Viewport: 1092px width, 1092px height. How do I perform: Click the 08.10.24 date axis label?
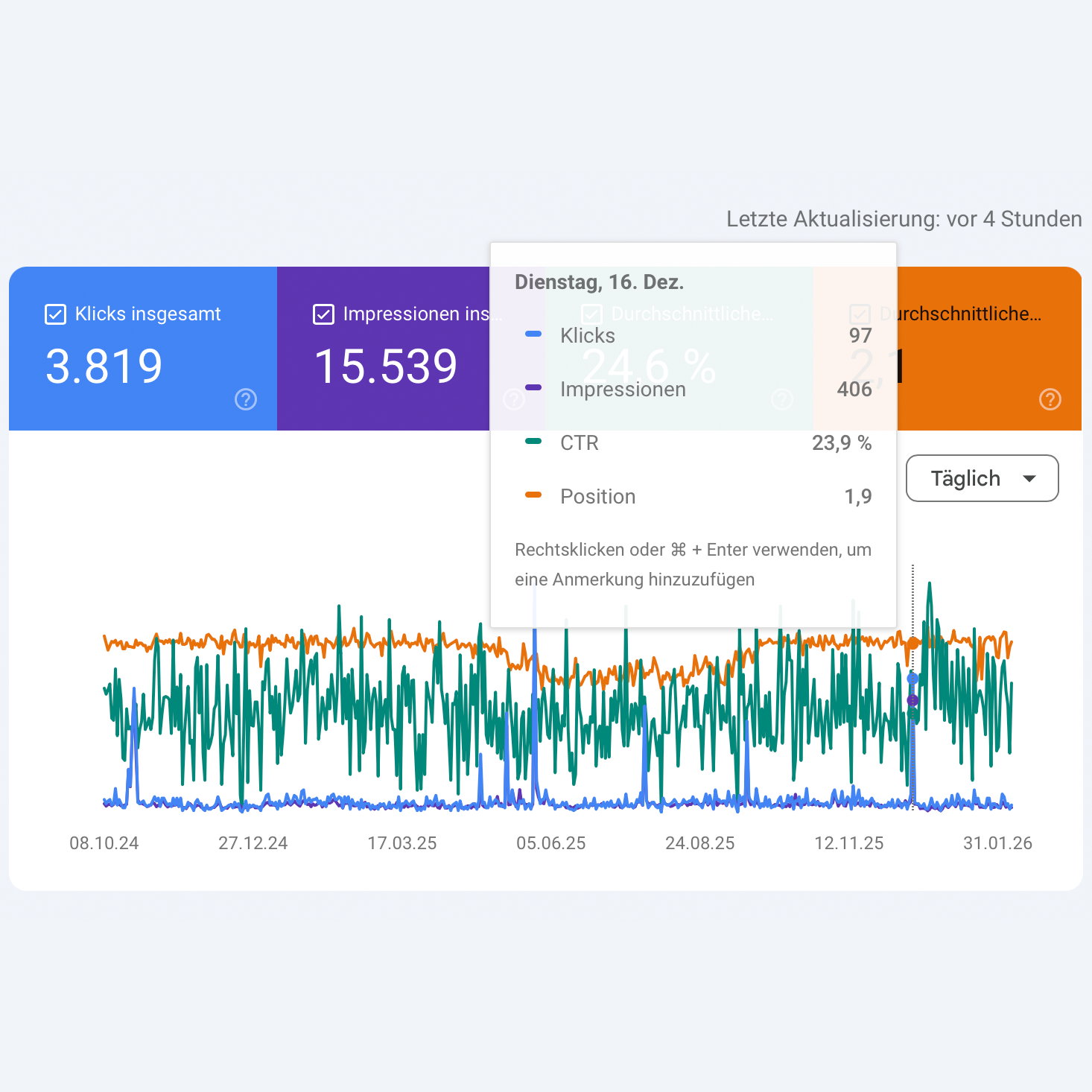pyautogui.click(x=104, y=843)
